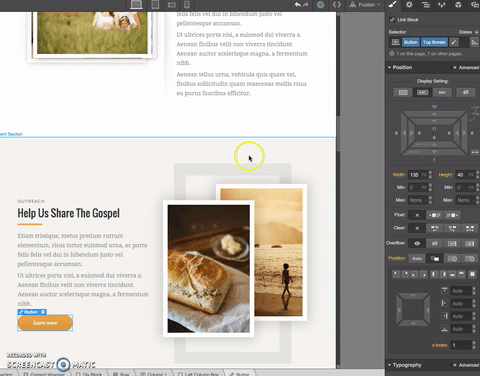Viewport: 480px width, 376px height.
Task: Set Clear to right
Action: point(452,228)
